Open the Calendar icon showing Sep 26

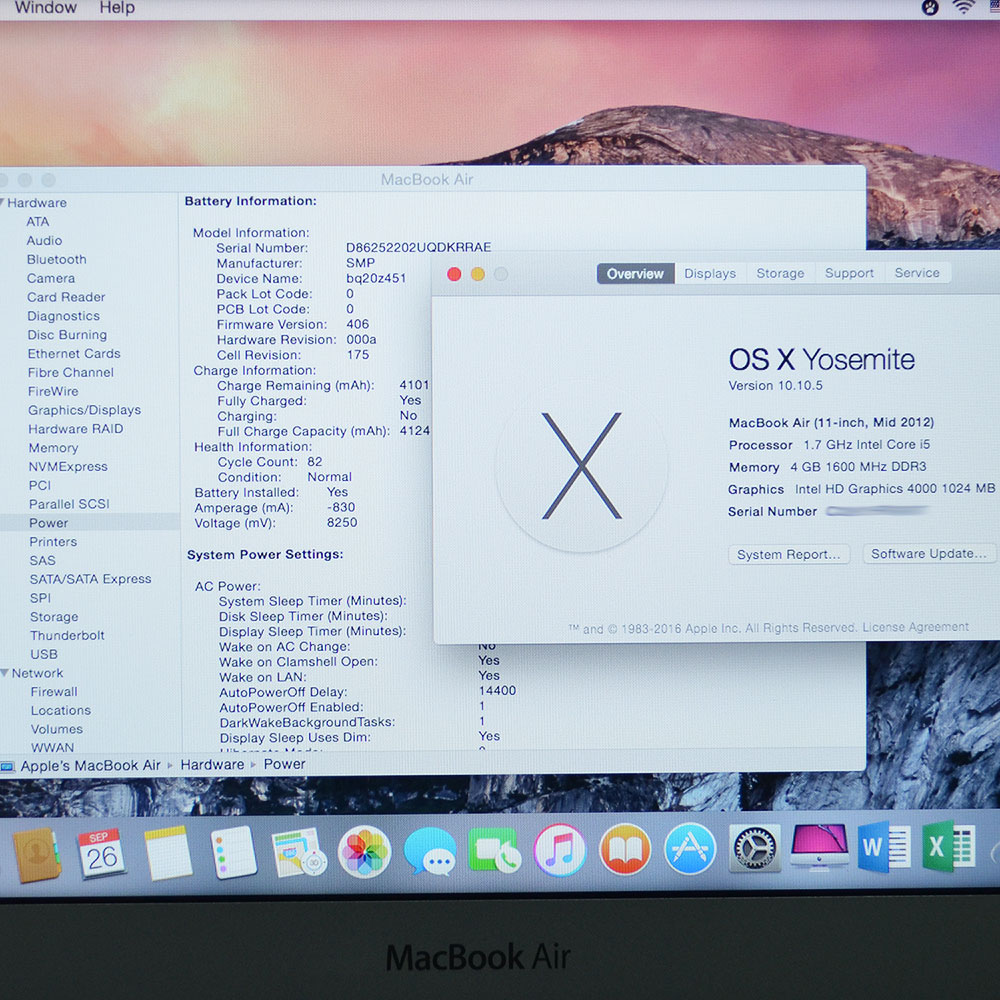tap(101, 853)
